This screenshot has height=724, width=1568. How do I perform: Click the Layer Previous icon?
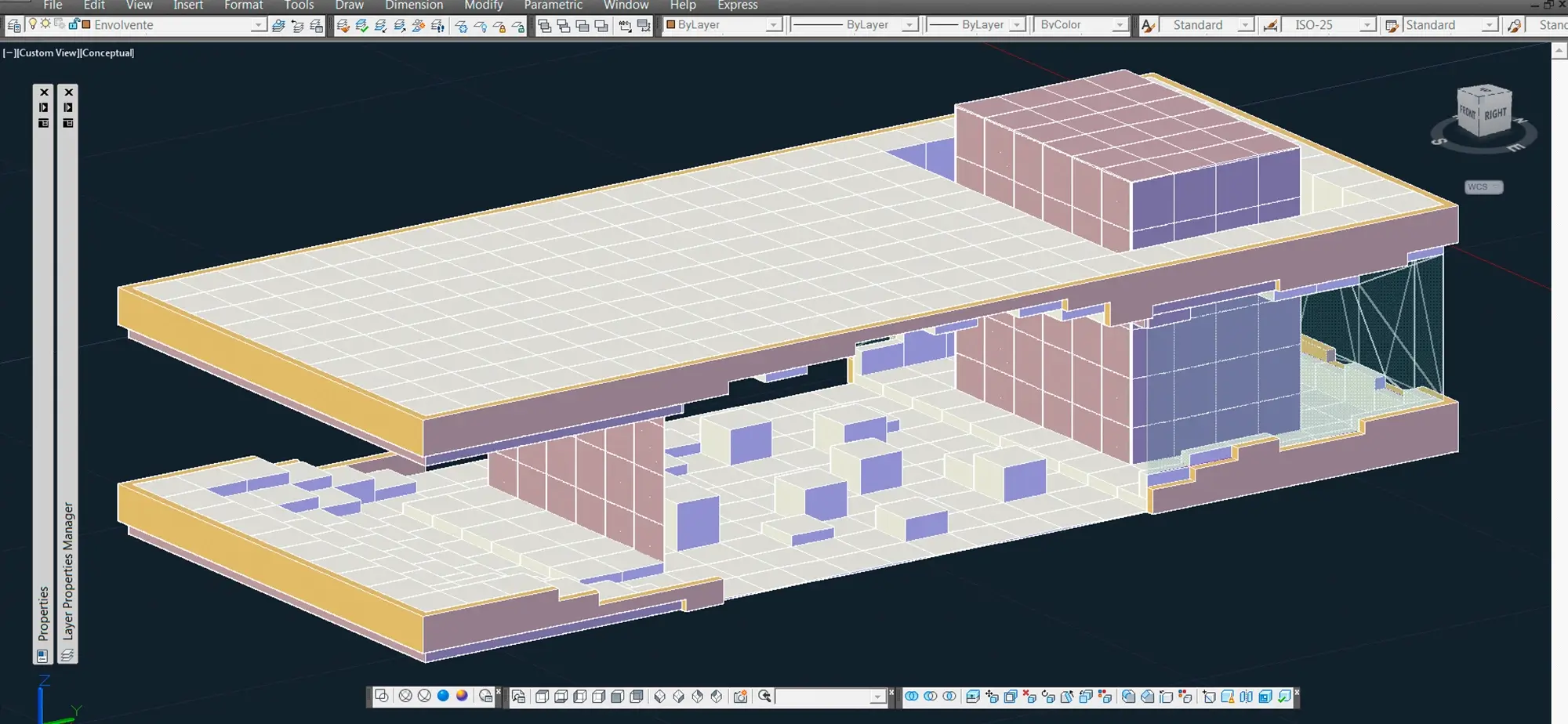(297, 26)
